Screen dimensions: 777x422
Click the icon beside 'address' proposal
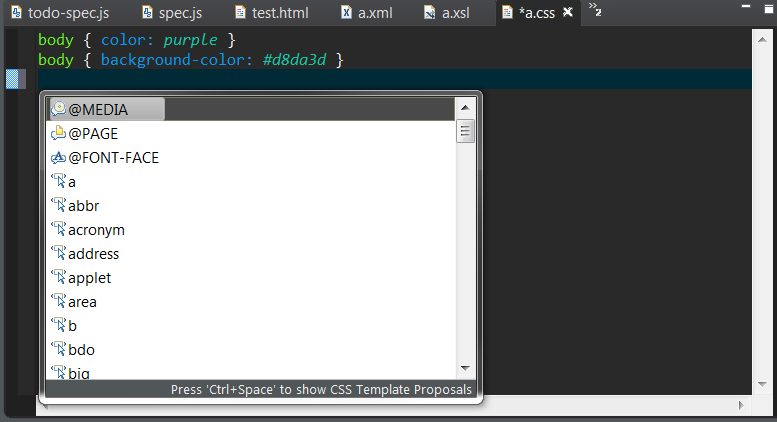point(58,253)
